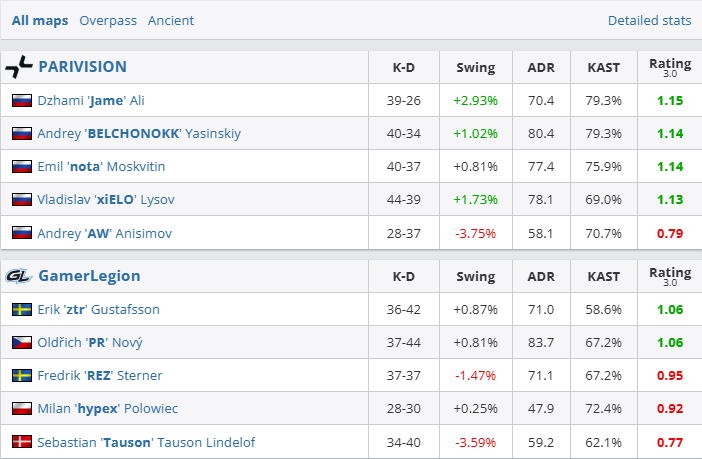Viewport: 702px width, 459px height.
Task: Open Andrey 'BELCHONOKK' Yasinskiy's profile
Action: 139,134
